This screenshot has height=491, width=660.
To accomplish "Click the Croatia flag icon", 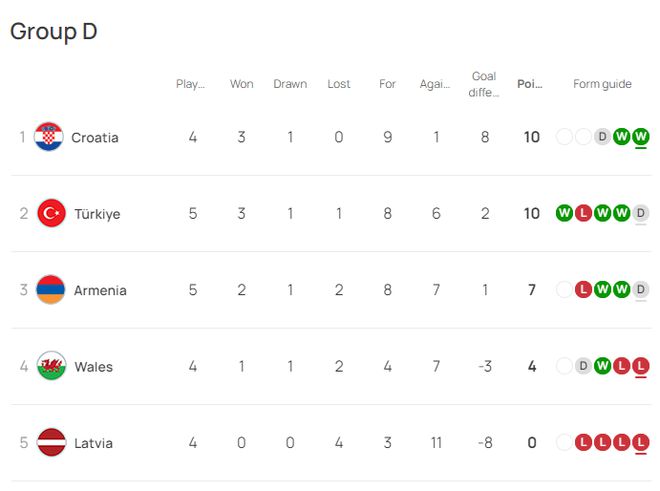I will (x=48, y=137).
